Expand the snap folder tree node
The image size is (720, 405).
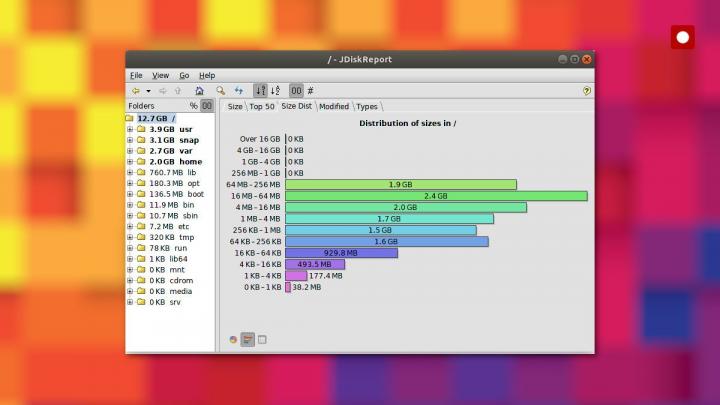click(x=130, y=140)
